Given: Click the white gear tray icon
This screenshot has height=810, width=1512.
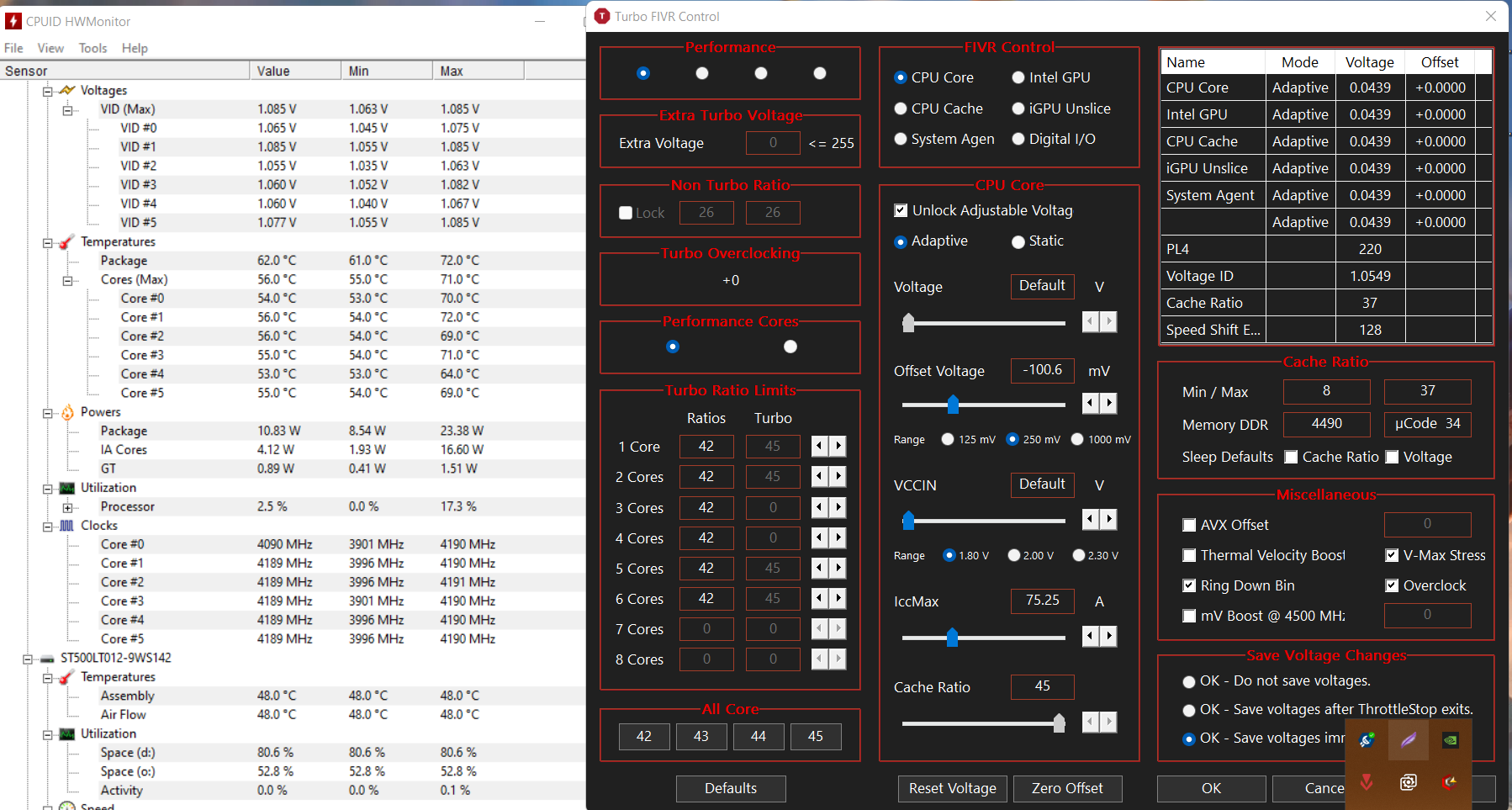Looking at the screenshot, I should 1409,781.
